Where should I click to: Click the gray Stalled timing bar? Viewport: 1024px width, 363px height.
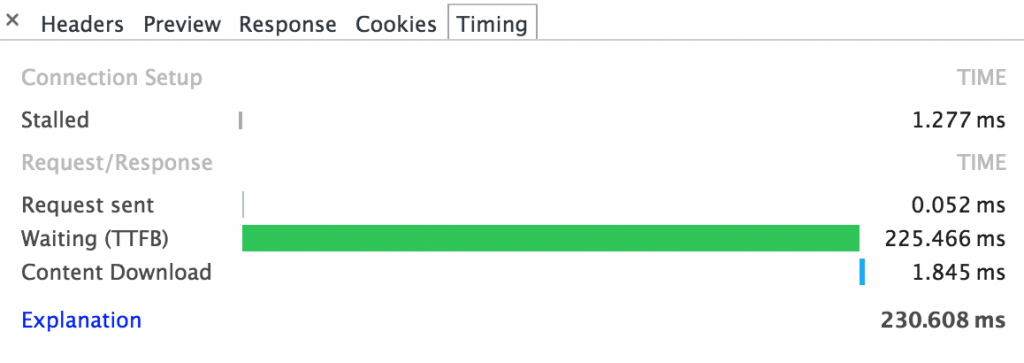(241, 120)
